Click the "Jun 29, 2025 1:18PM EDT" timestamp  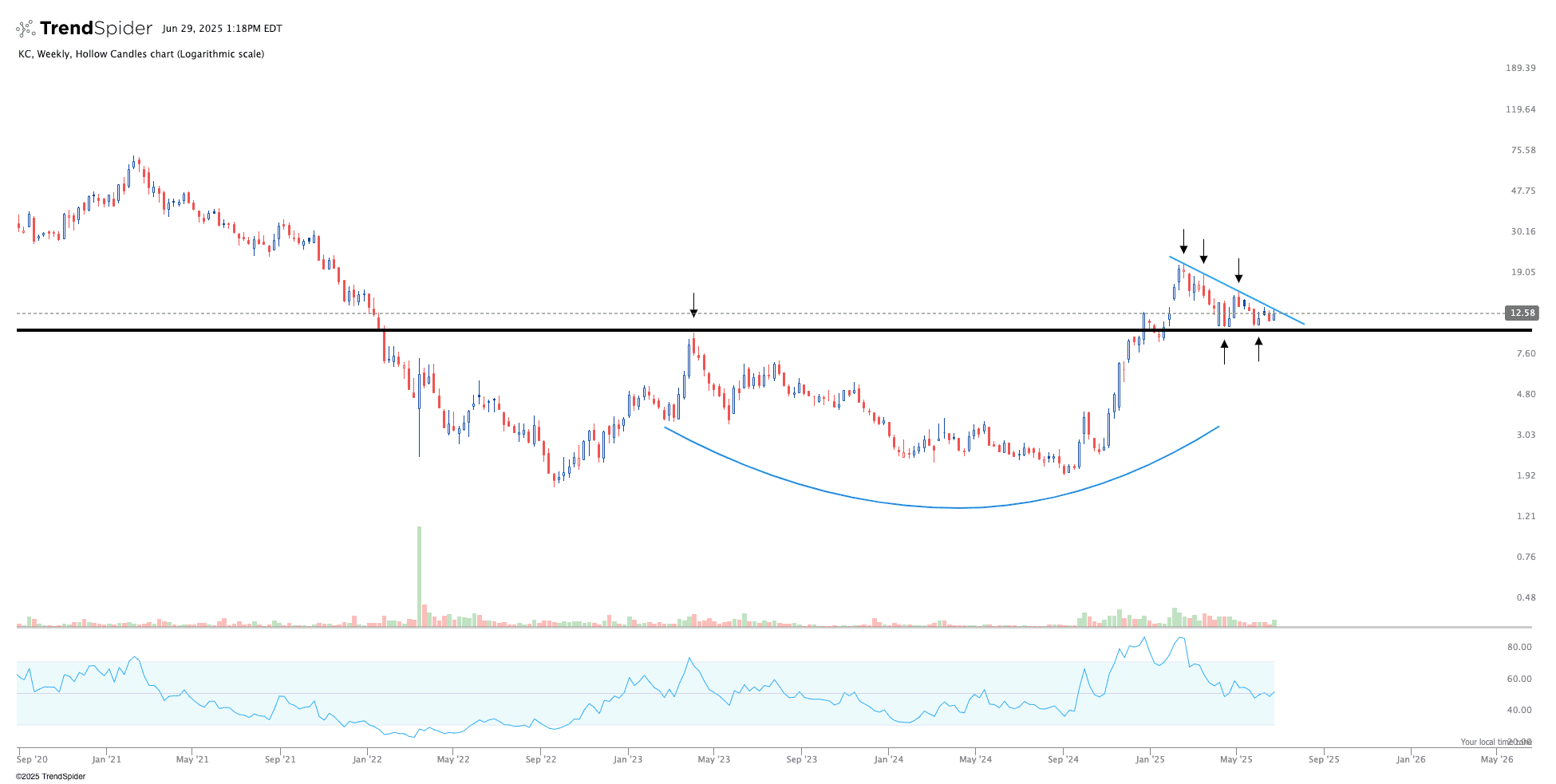(222, 29)
